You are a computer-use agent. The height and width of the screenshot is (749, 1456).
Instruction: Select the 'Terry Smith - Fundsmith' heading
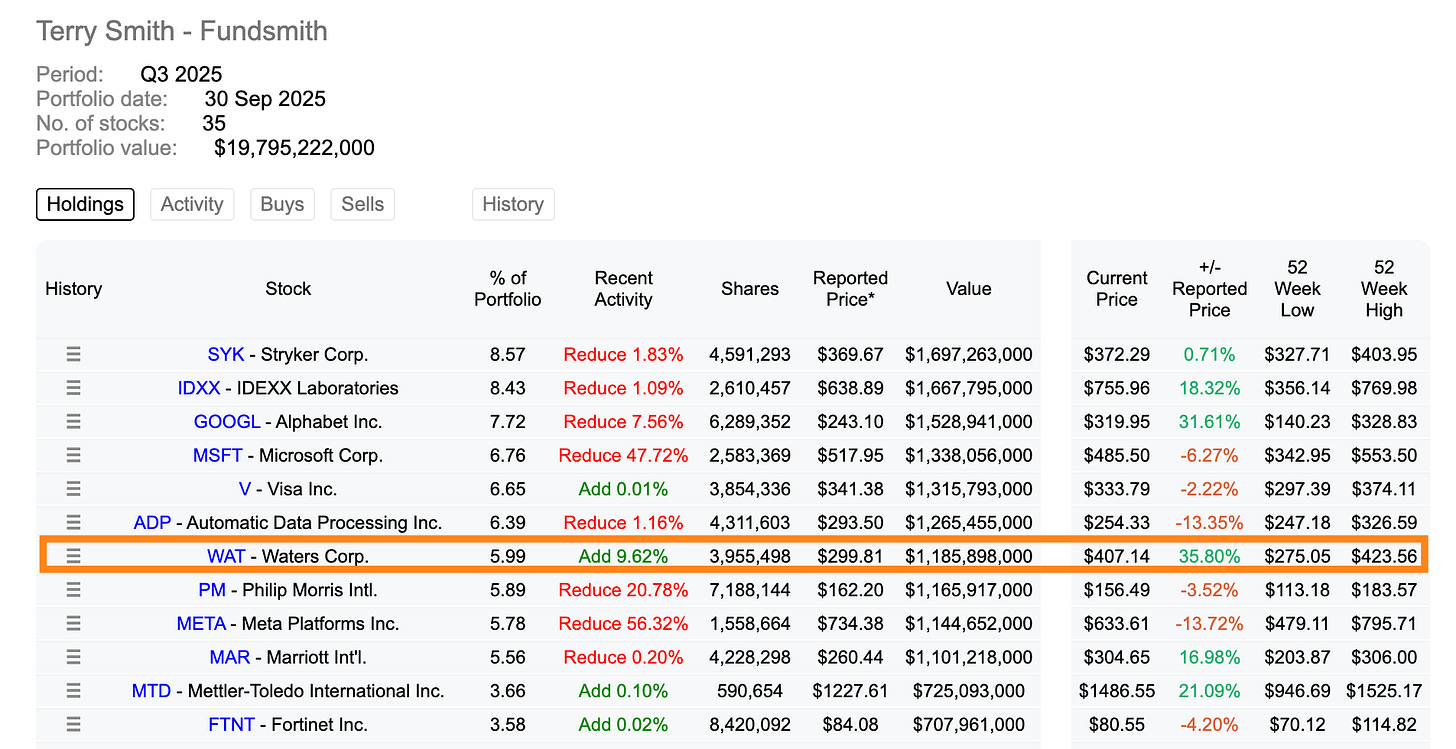coord(182,31)
